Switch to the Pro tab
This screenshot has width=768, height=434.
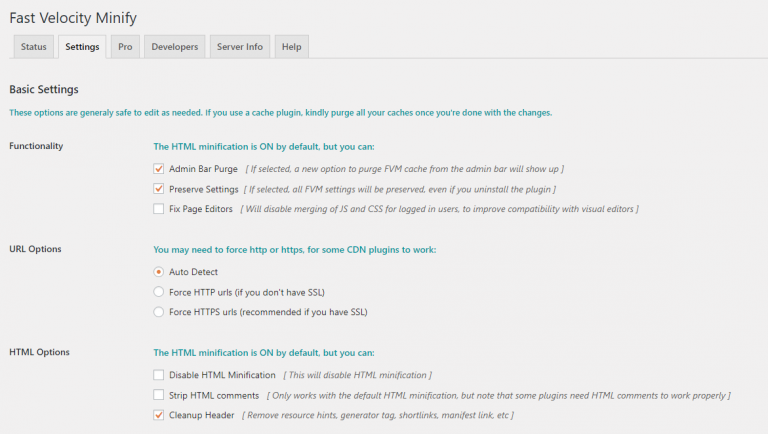click(x=125, y=47)
